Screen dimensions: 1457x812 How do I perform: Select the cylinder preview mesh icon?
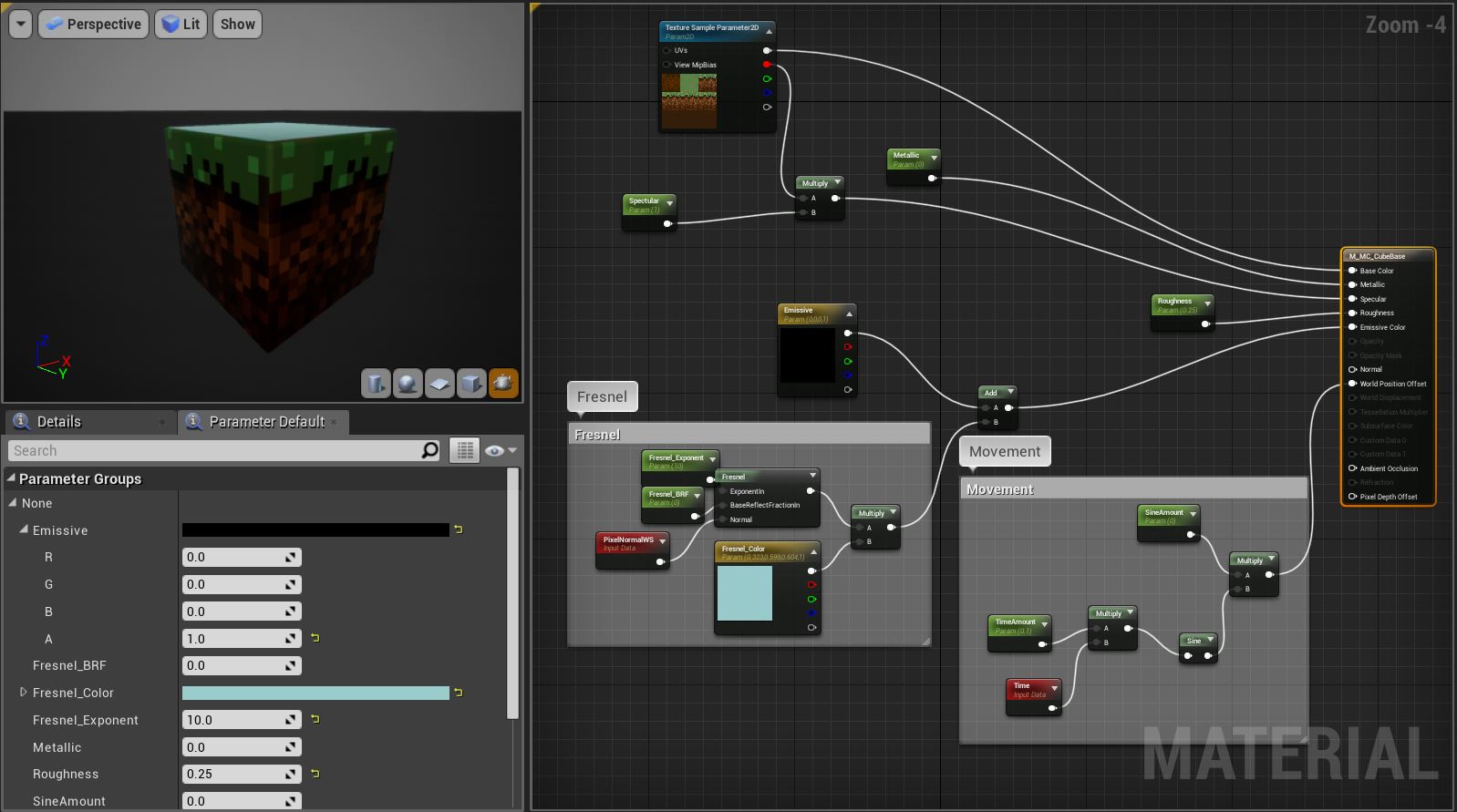pos(376,384)
